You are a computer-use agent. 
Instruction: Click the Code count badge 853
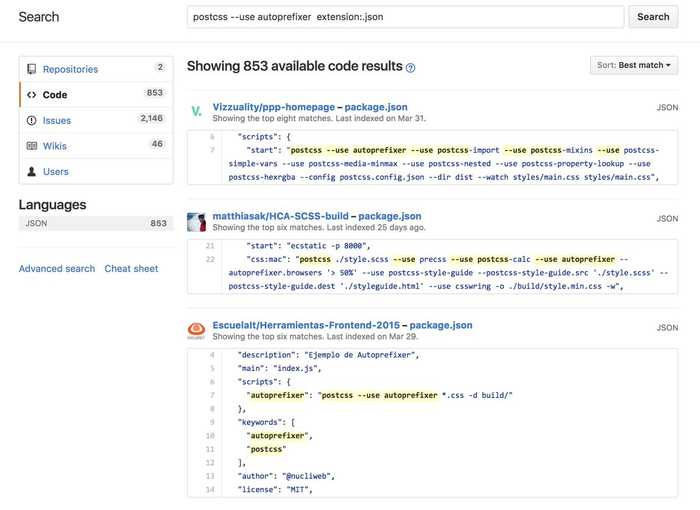click(x=154, y=92)
